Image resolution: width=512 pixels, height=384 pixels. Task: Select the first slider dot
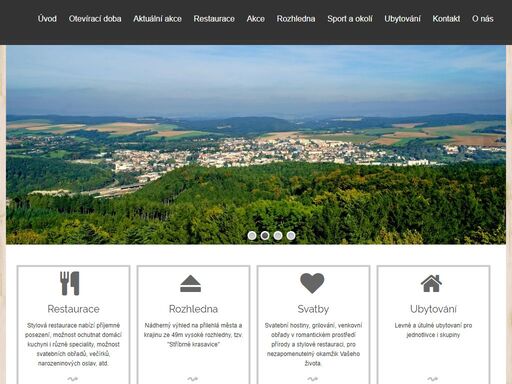252,236
